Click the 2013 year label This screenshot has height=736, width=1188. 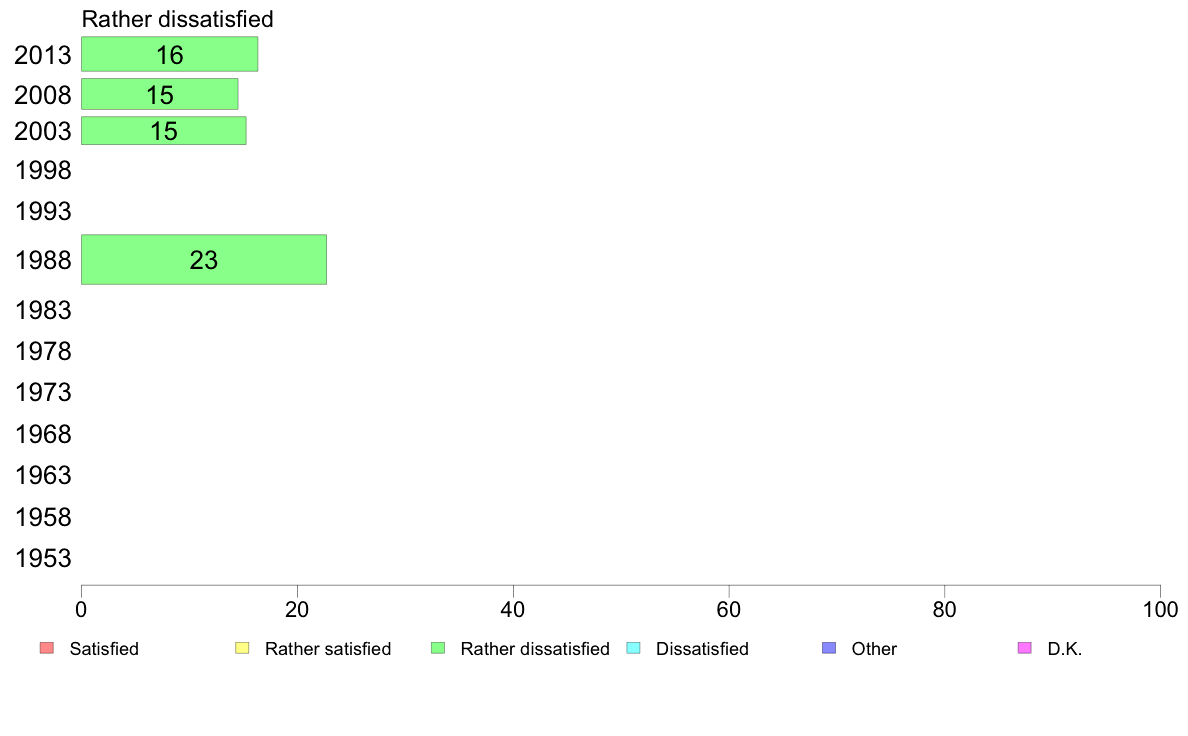(43, 55)
